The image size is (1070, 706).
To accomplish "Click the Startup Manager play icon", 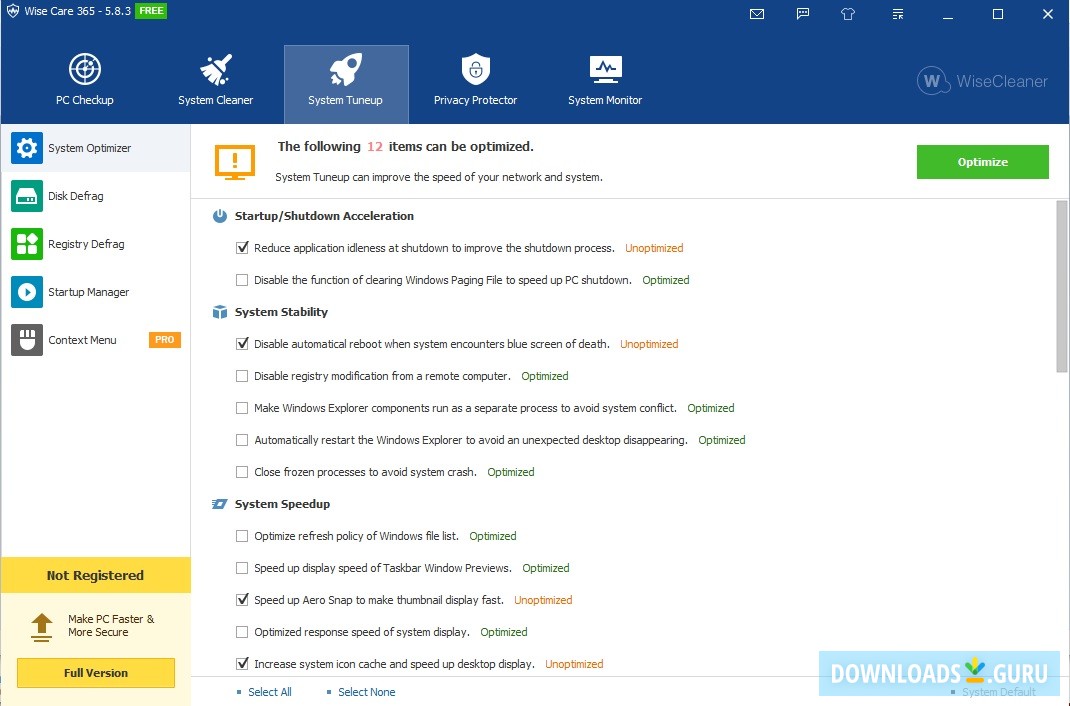I will (x=27, y=292).
